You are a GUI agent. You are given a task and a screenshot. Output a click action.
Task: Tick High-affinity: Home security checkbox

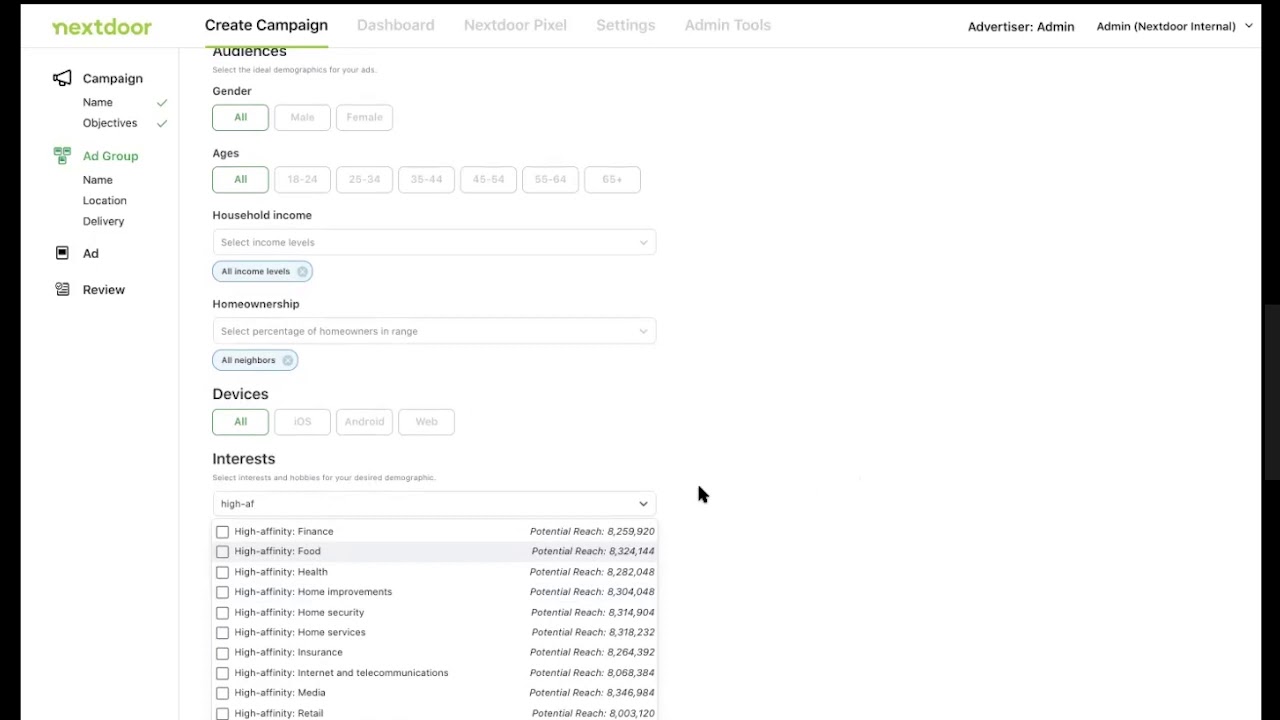[222, 612]
